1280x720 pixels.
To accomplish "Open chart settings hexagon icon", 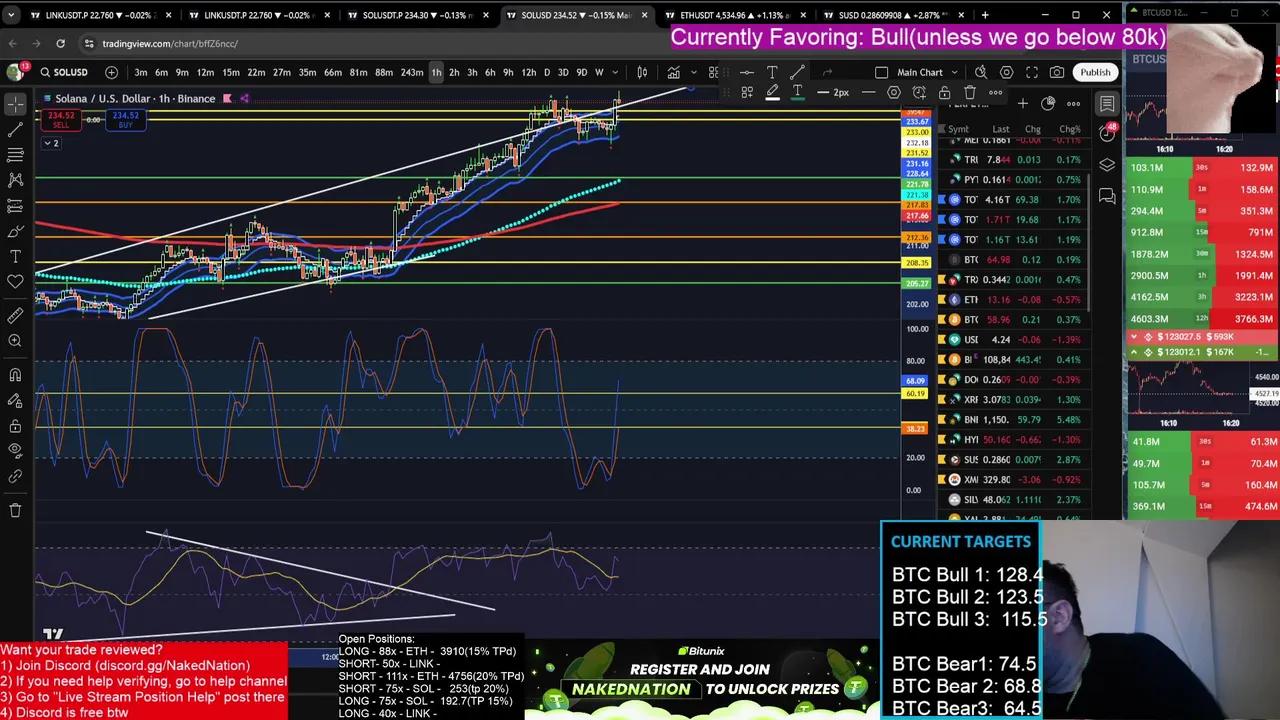I will click(x=1006, y=72).
